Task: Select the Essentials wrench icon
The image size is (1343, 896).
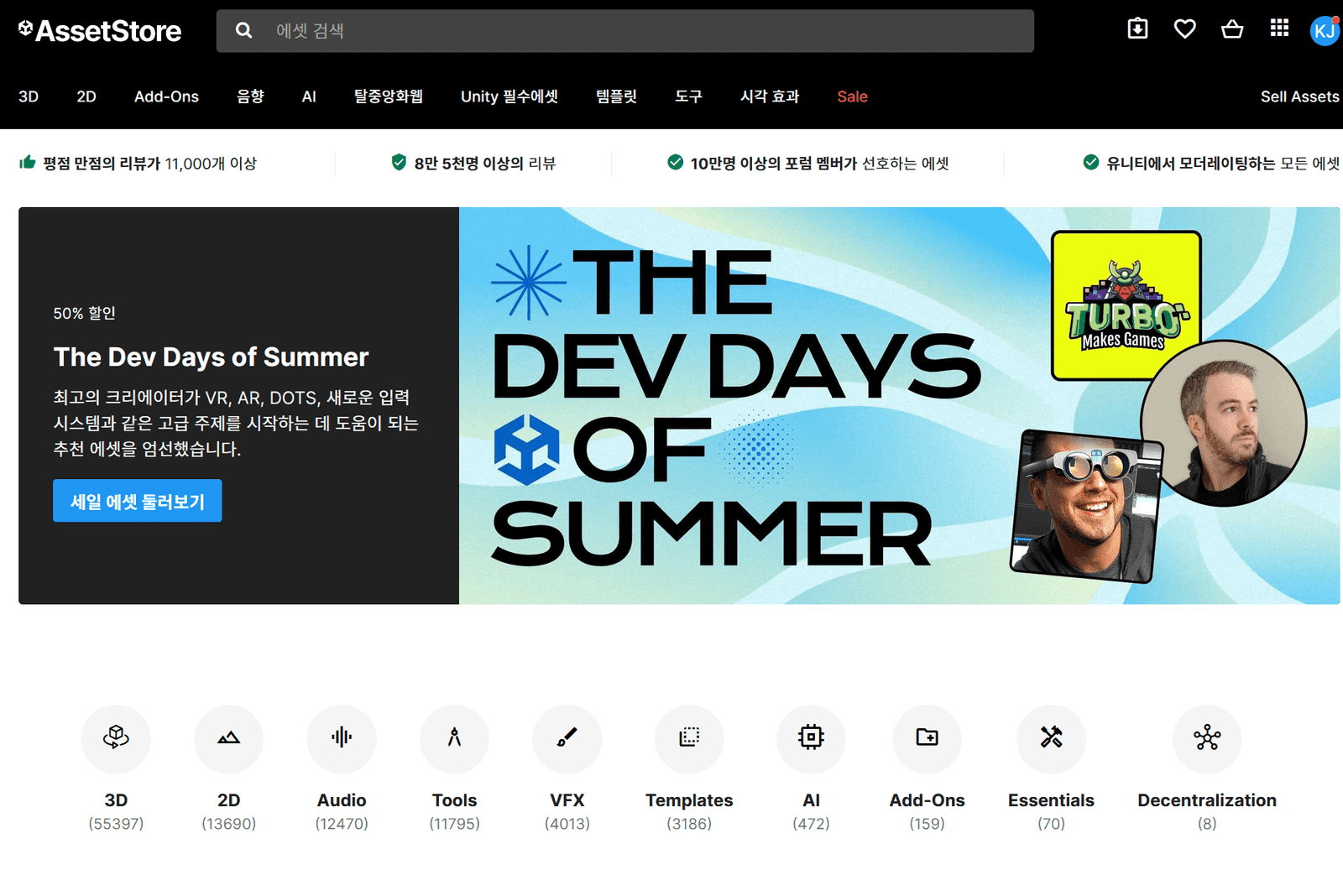Action: pos(1051,738)
